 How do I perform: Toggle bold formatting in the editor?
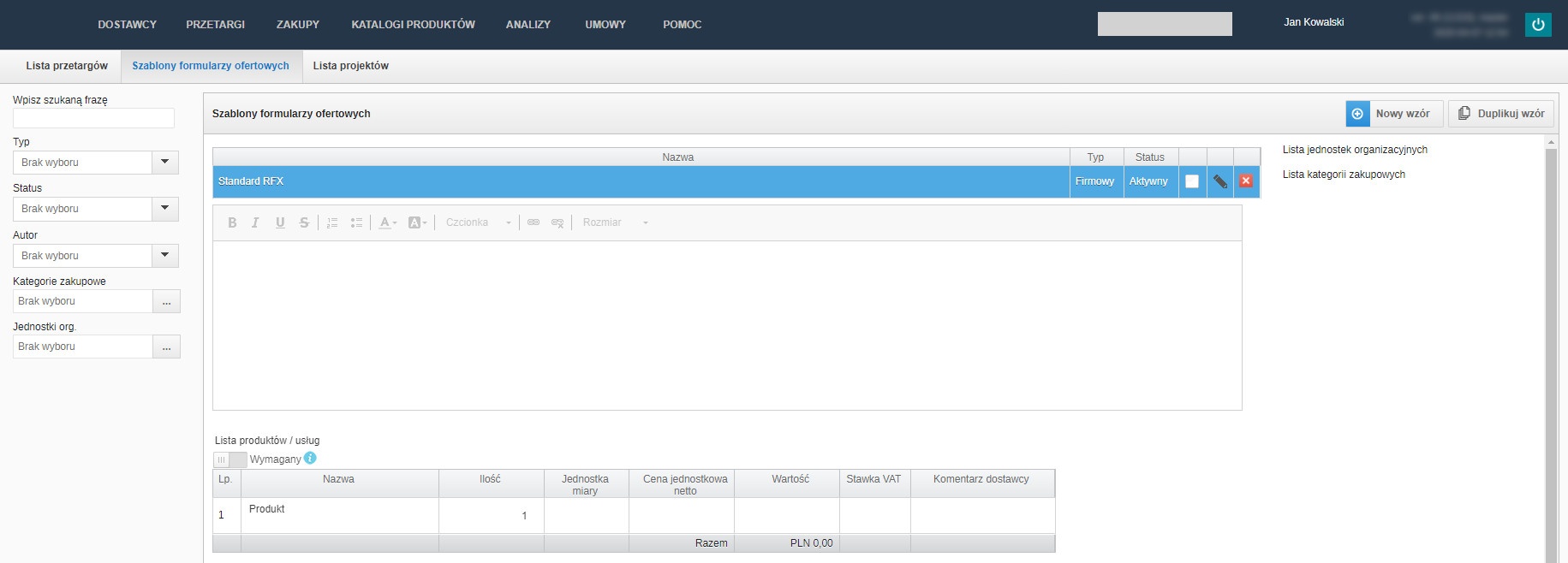point(232,222)
